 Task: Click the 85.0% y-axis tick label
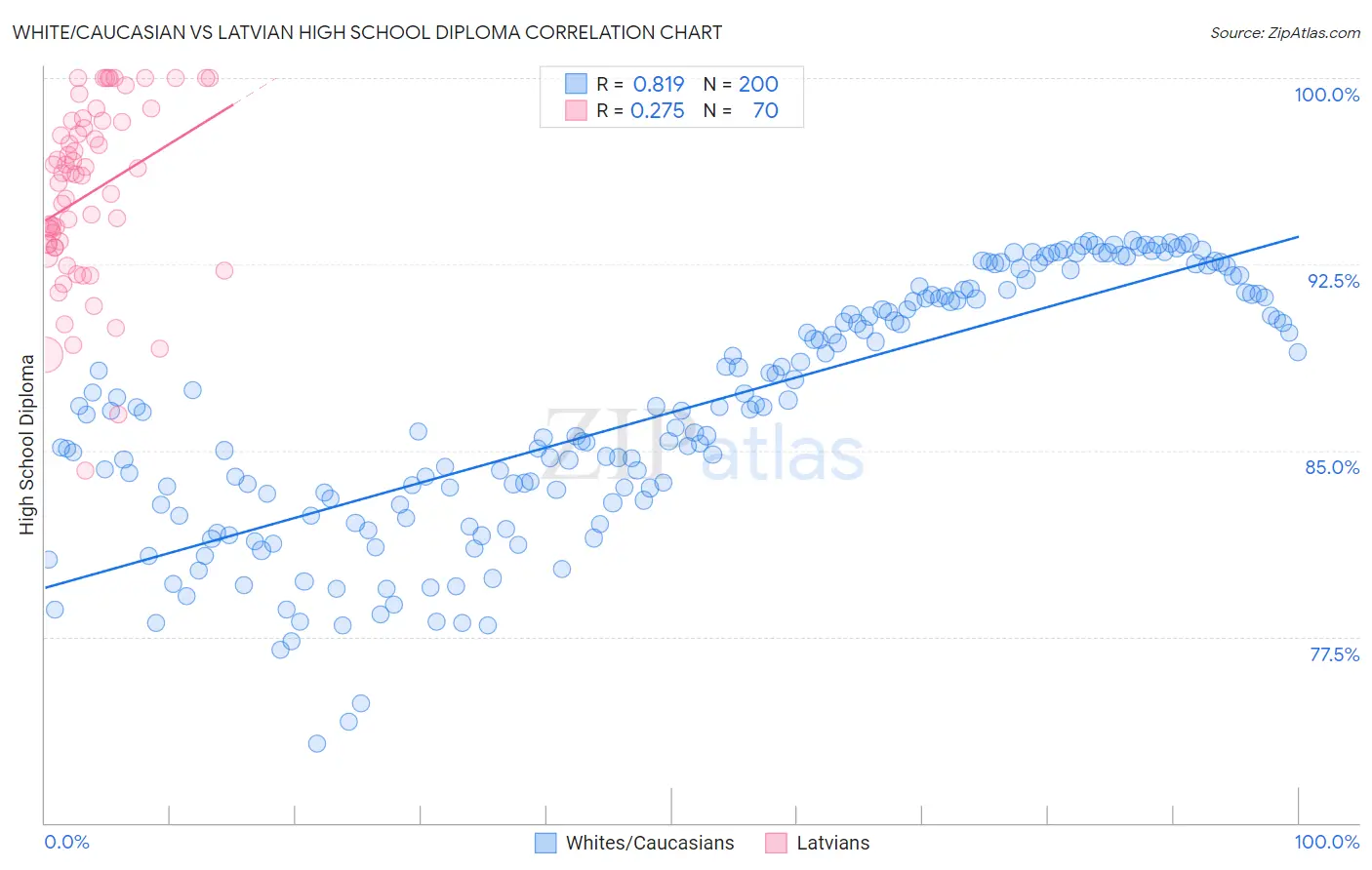pyautogui.click(x=1332, y=467)
